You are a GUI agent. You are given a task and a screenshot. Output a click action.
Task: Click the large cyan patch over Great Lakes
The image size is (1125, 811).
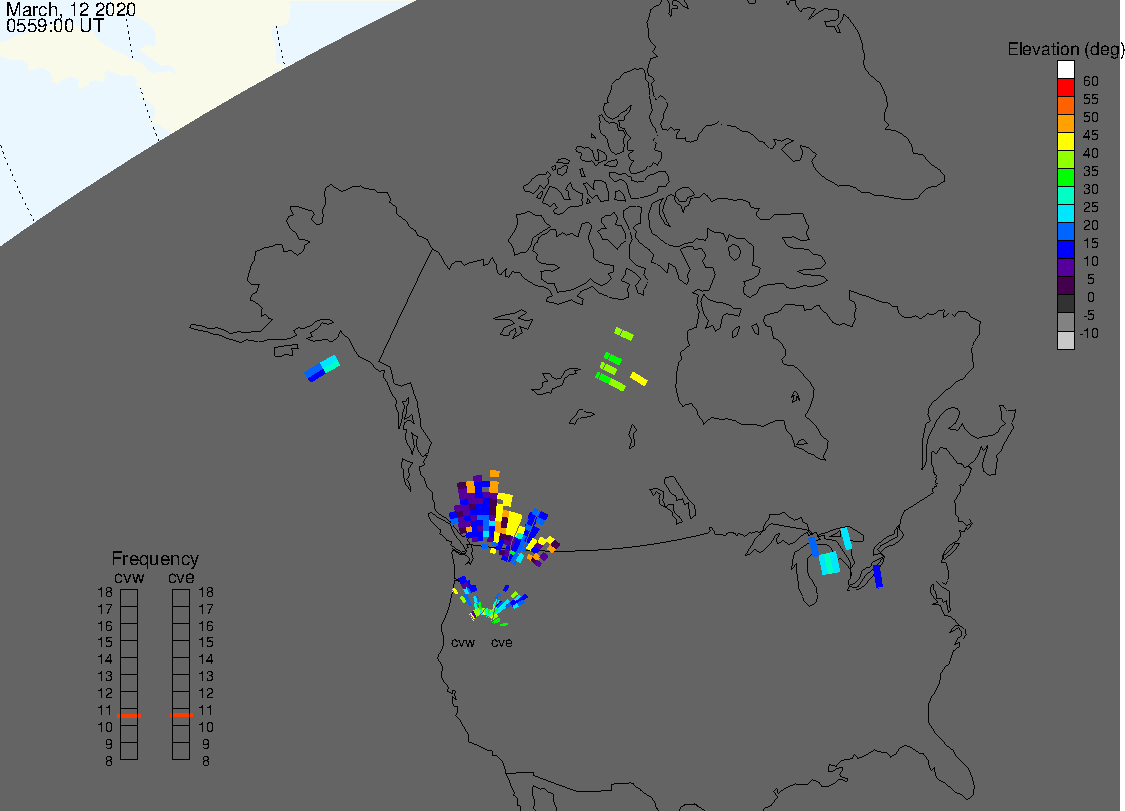click(x=829, y=563)
